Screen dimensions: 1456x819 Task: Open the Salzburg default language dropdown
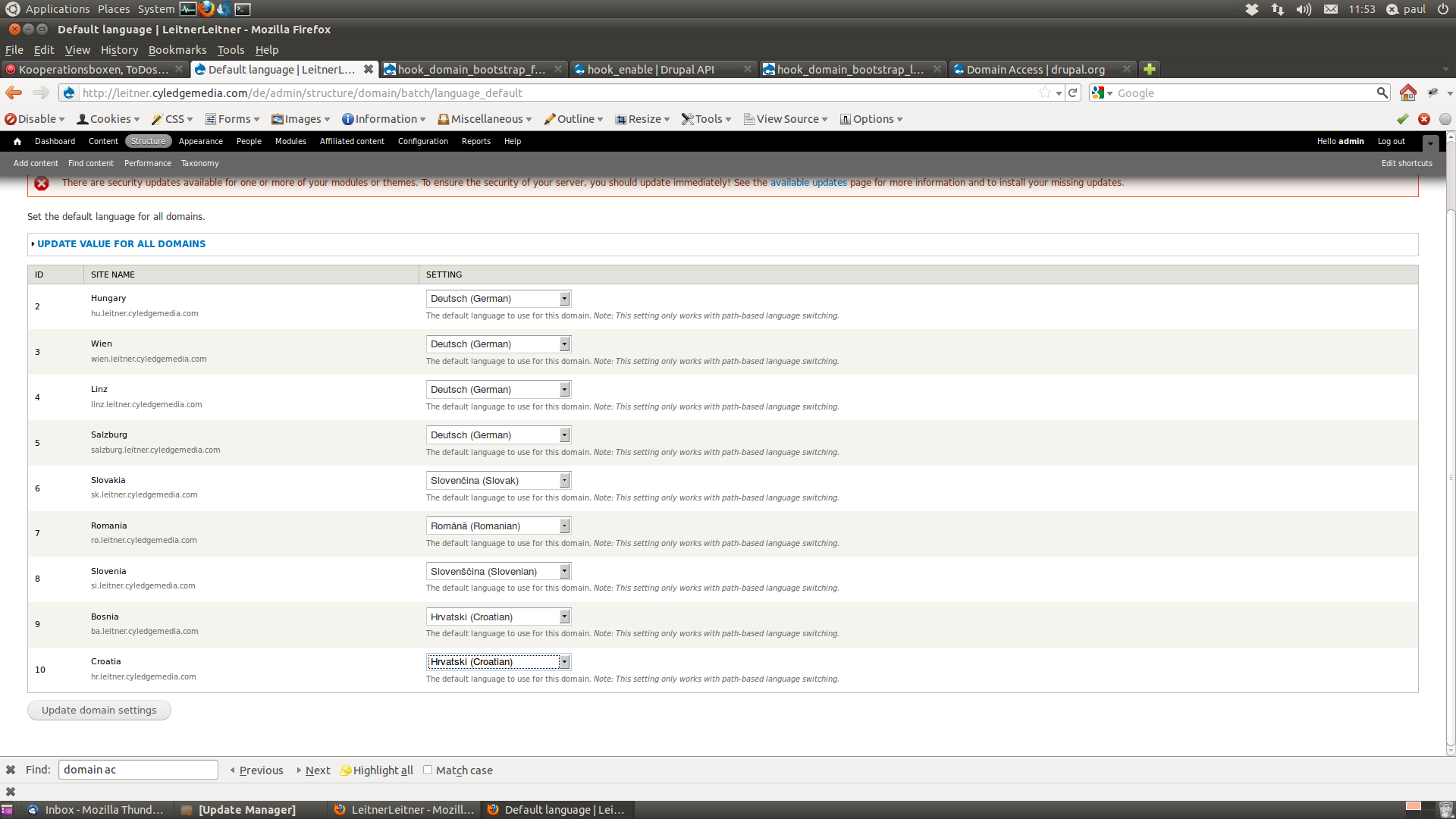498,435
